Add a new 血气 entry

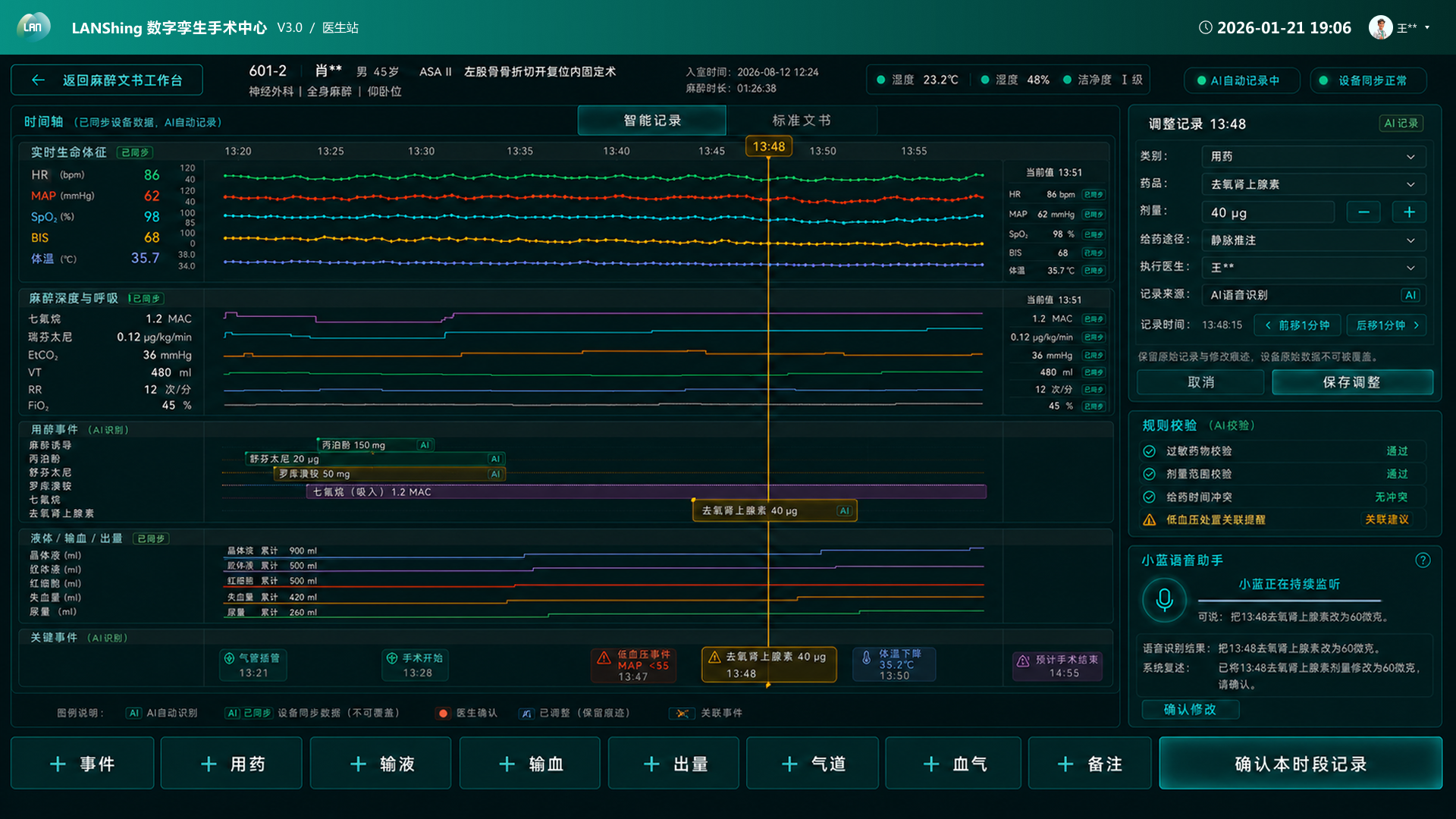[x=954, y=764]
